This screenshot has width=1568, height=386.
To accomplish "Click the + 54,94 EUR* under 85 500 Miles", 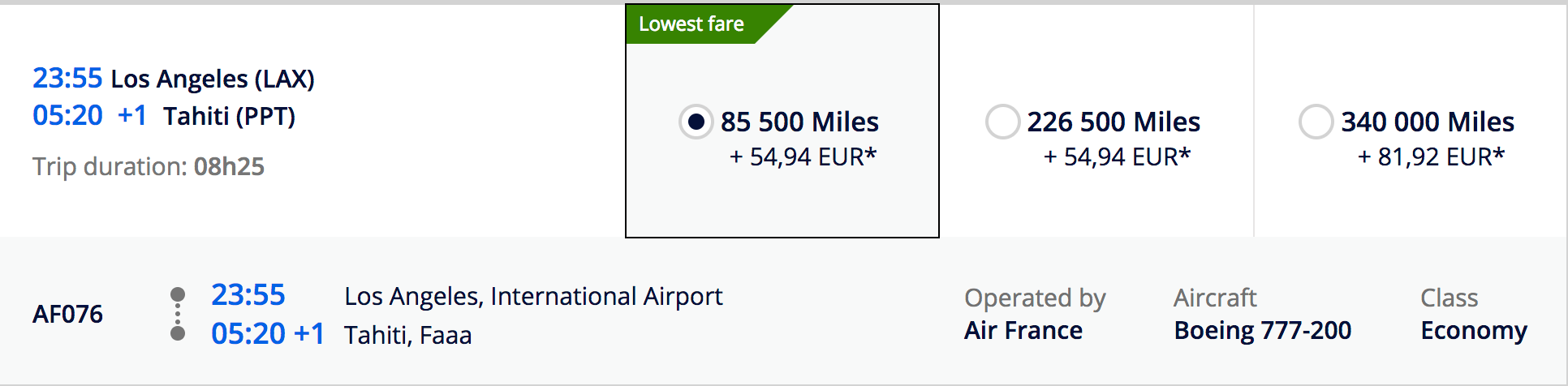I will click(x=803, y=157).
